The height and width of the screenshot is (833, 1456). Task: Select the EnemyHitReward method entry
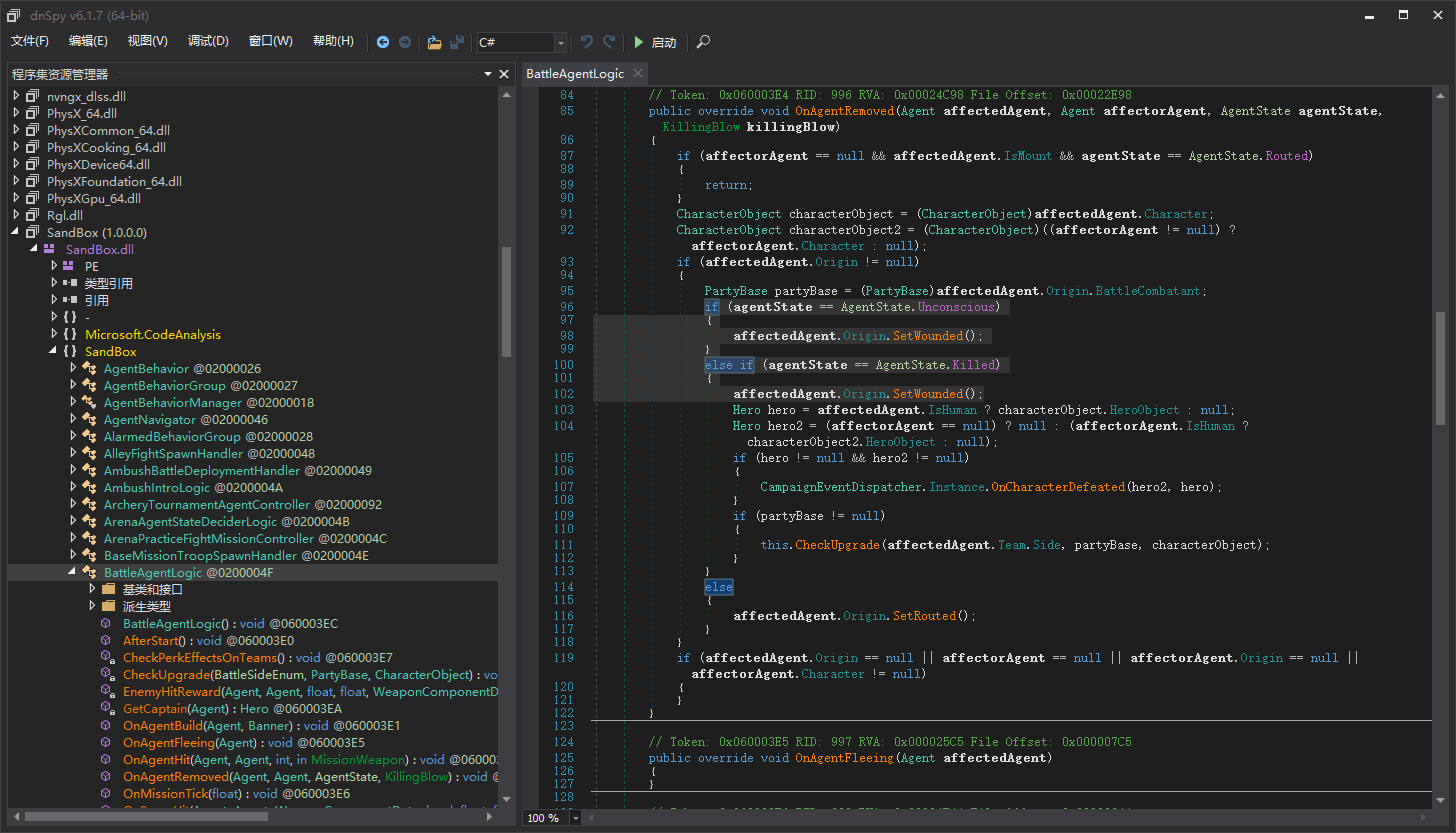[x=310, y=691]
